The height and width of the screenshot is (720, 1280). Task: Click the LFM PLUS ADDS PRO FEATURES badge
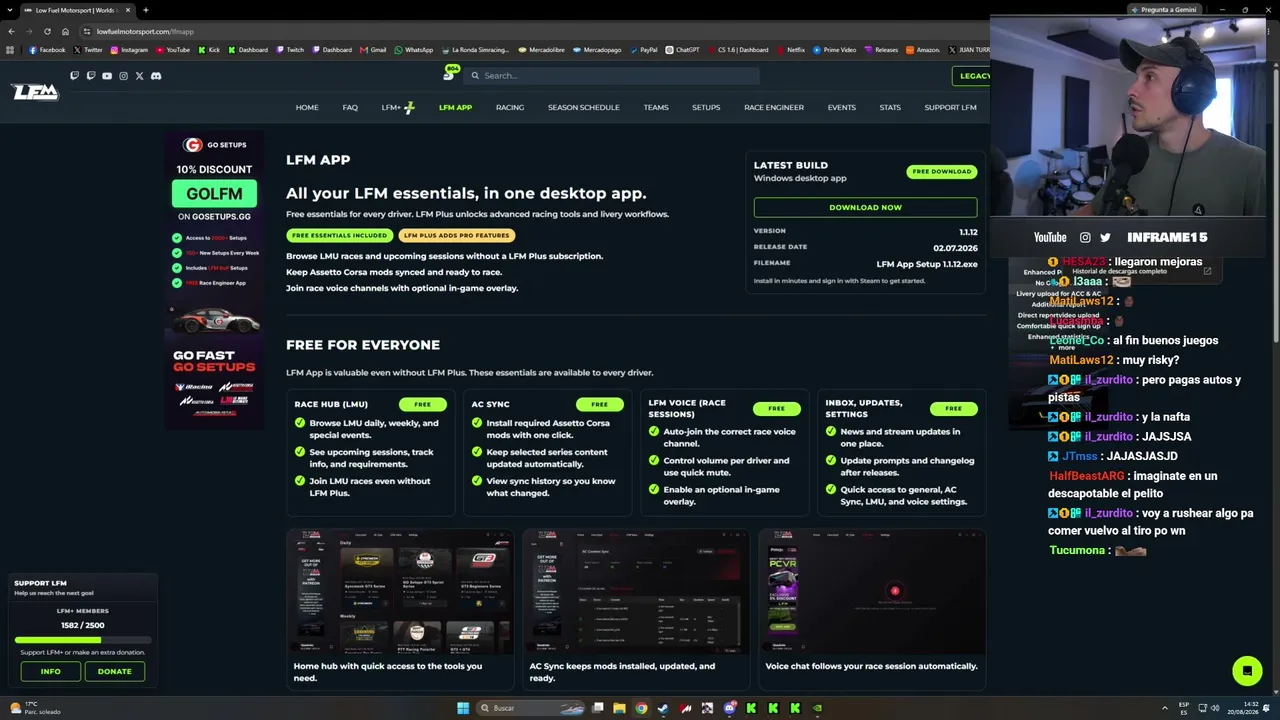point(456,236)
